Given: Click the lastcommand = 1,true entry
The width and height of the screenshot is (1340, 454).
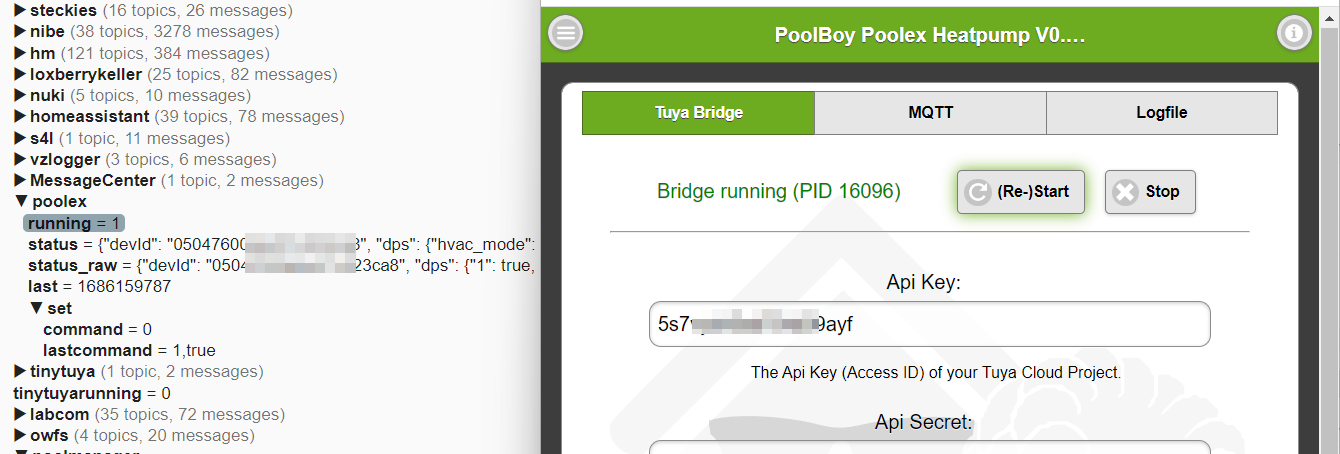Looking at the screenshot, I should [x=129, y=350].
